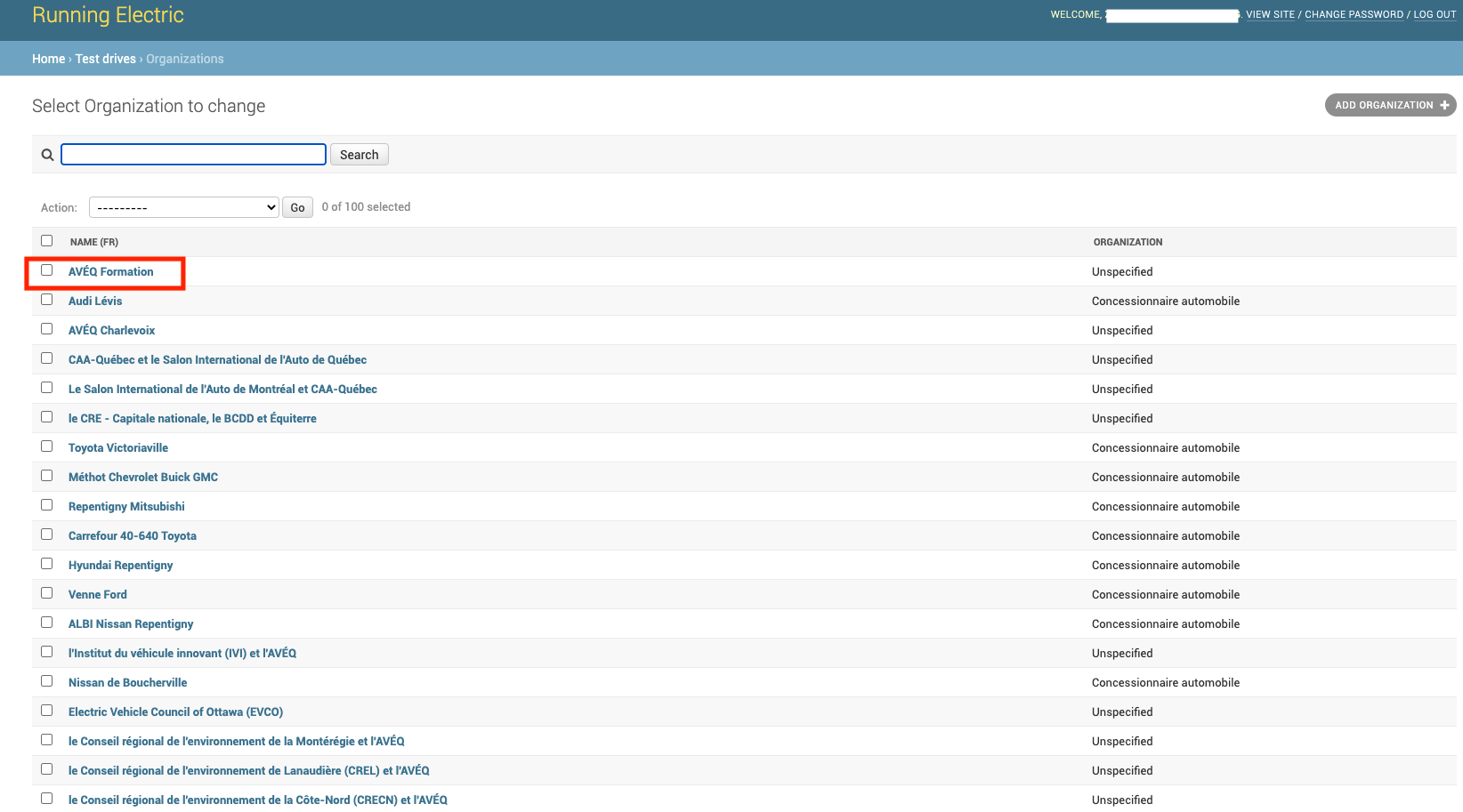Screen dimensions: 1463x812
Task: Check the Hyundai Repentigny row checkbox
Action: 47,564
